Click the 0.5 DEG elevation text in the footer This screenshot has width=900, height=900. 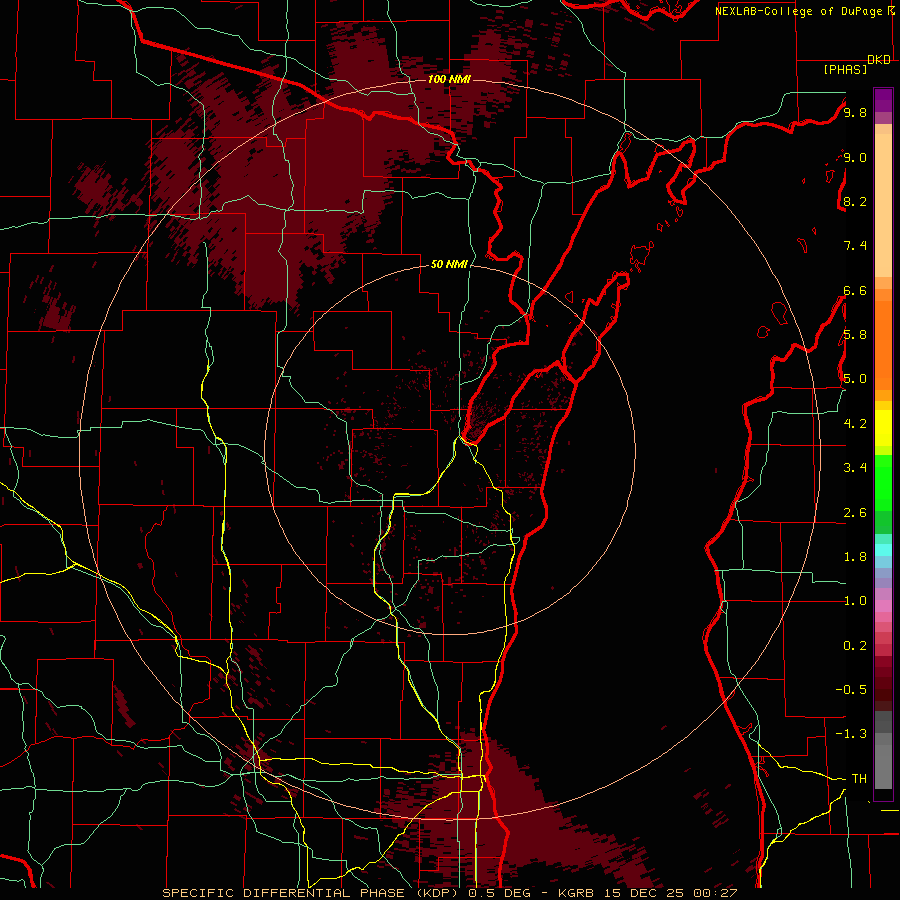[x=500, y=893]
